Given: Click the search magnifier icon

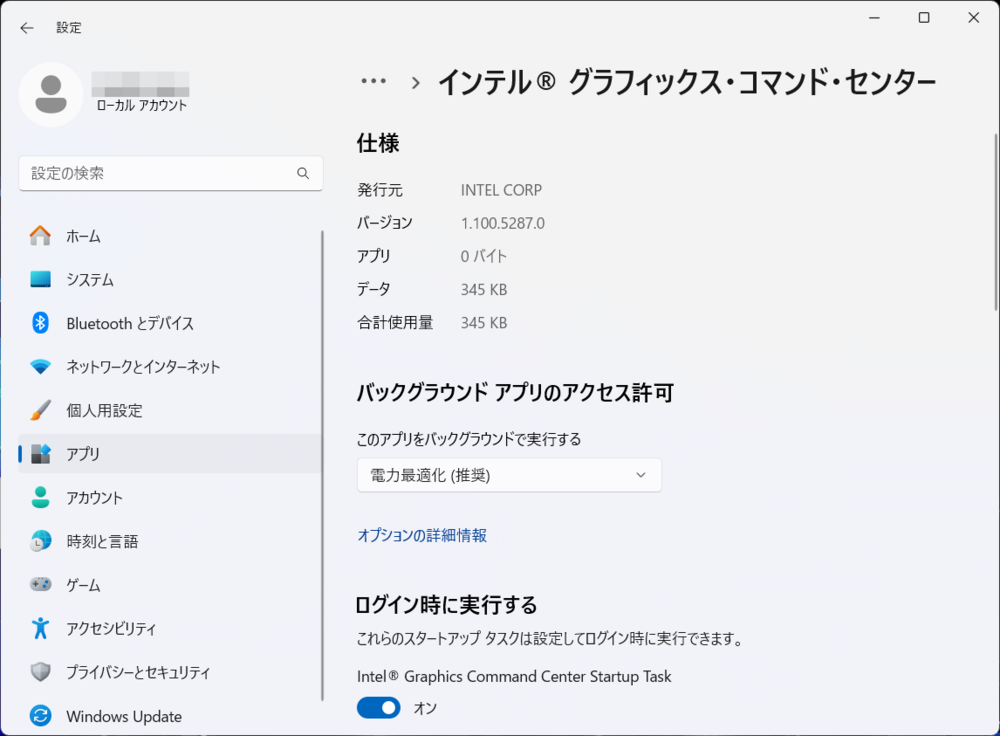Looking at the screenshot, I should pyautogui.click(x=303, y=173).
